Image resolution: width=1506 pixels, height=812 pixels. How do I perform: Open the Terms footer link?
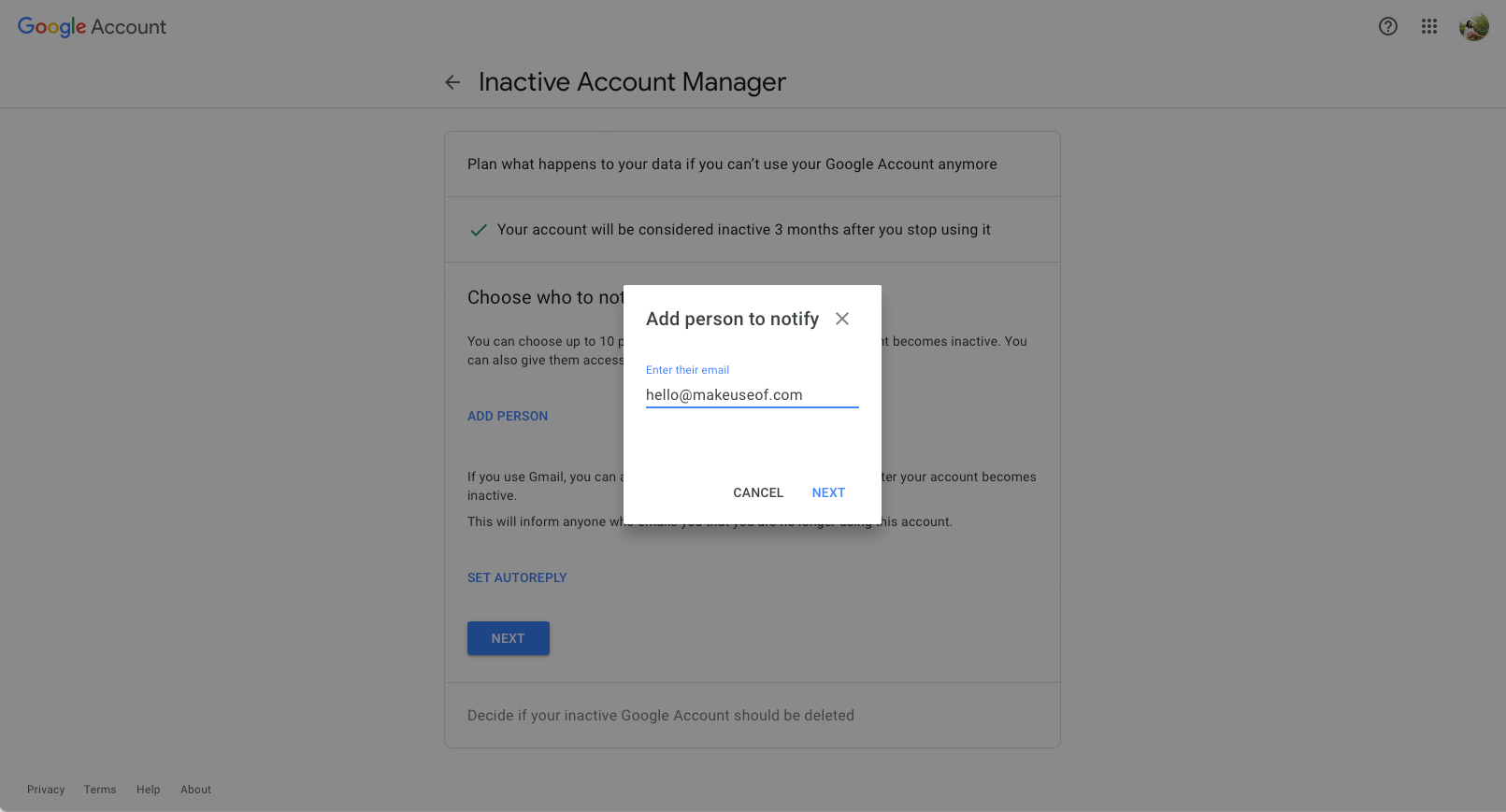tap(100, 790)
